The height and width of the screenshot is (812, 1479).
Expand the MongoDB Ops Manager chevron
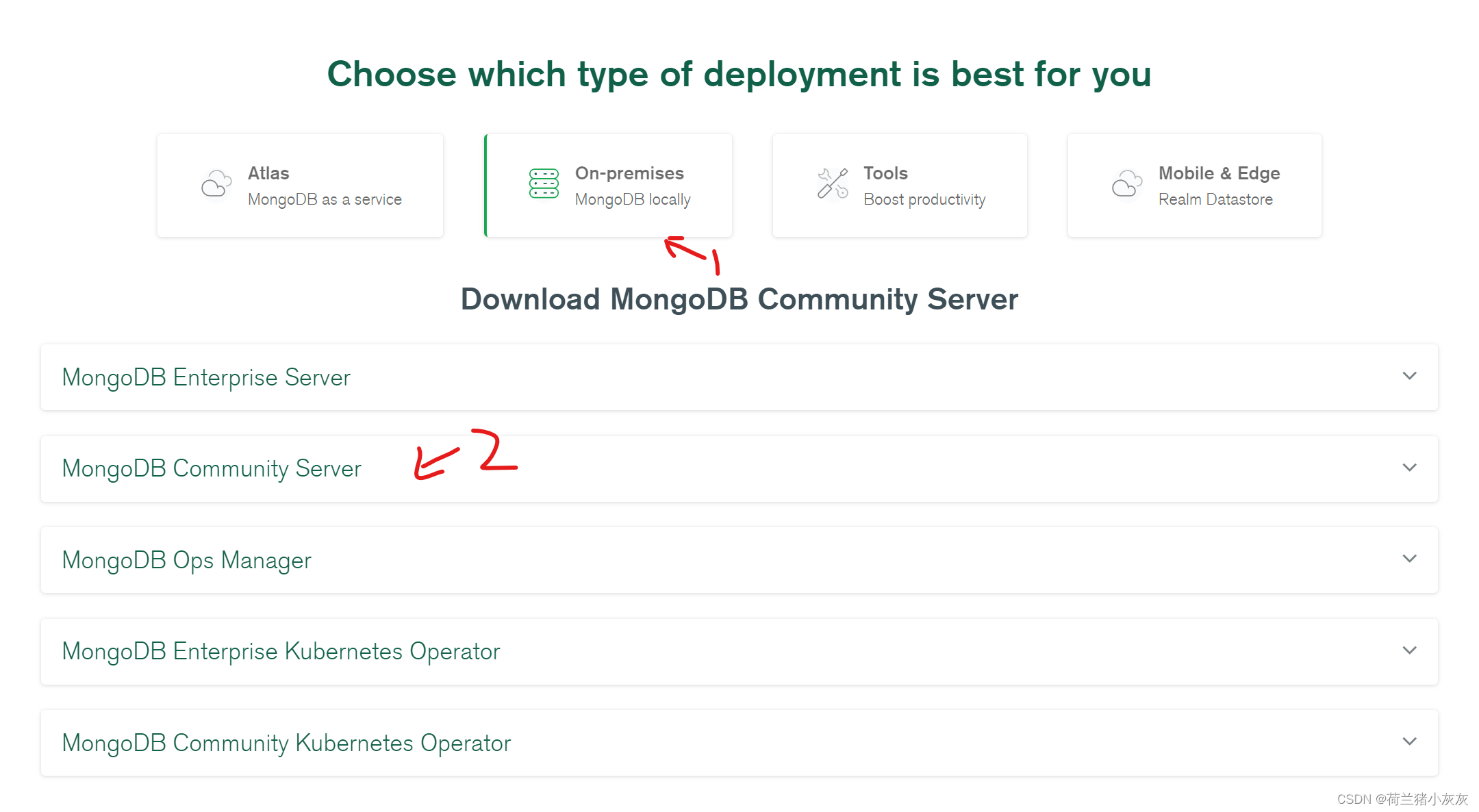(1409, 559)
